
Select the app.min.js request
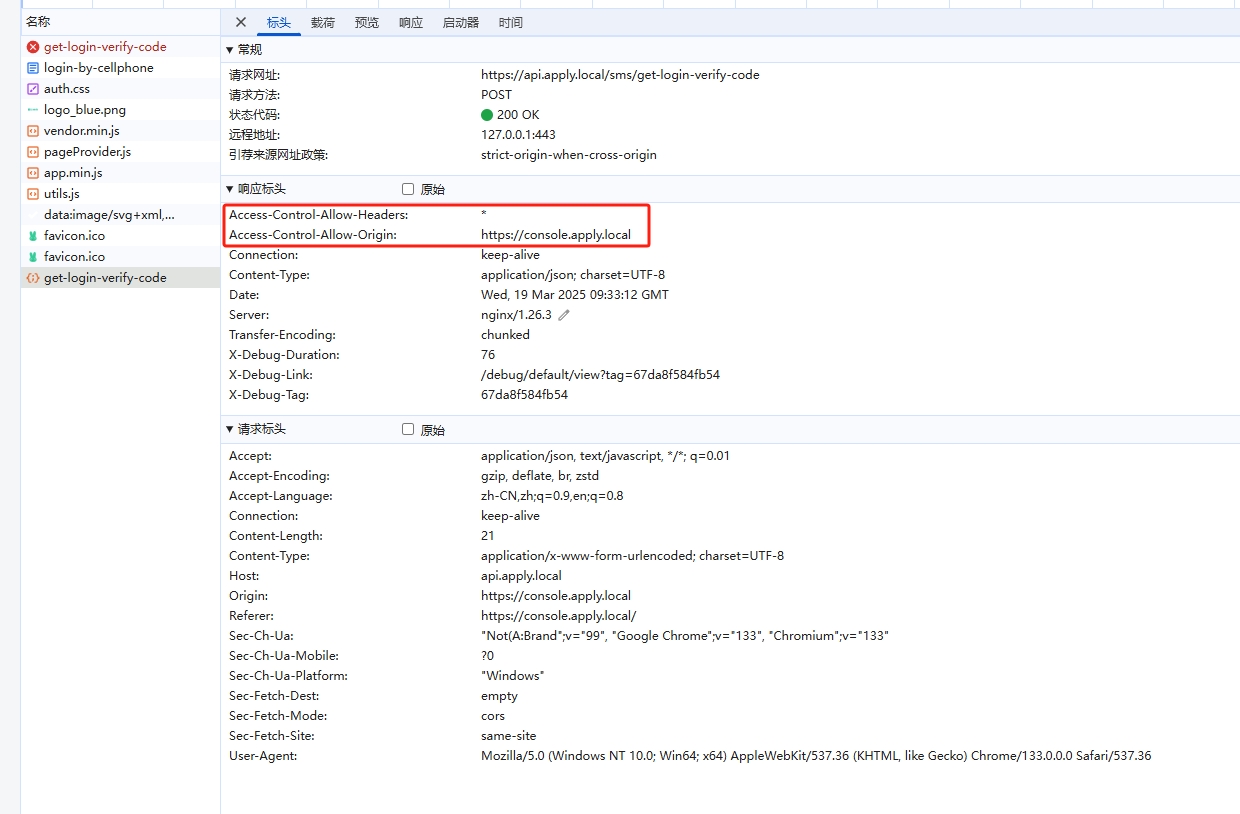[x=73, y=173]
